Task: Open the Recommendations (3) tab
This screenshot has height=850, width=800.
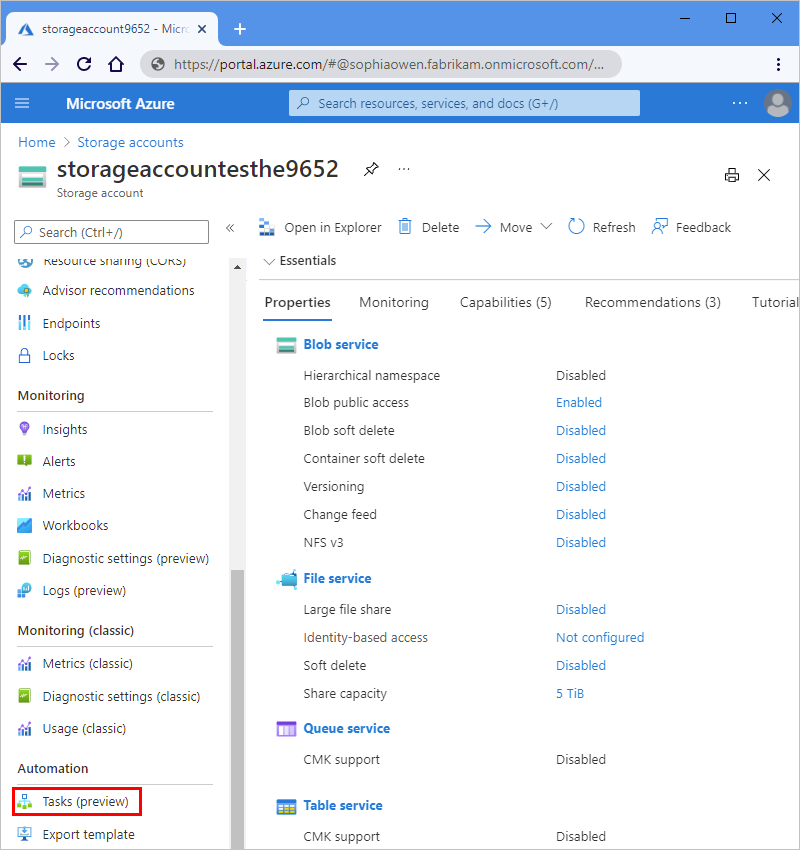Action: [x=653, y=302]
